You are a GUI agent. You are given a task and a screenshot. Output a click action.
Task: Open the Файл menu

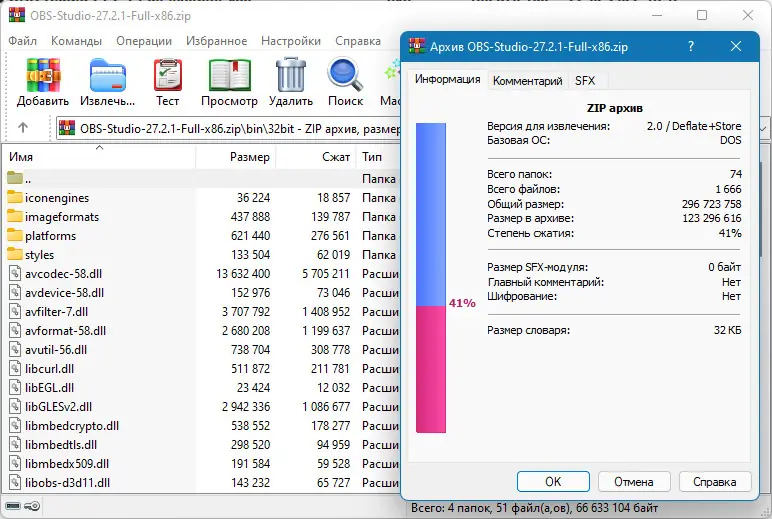point(23,41)
